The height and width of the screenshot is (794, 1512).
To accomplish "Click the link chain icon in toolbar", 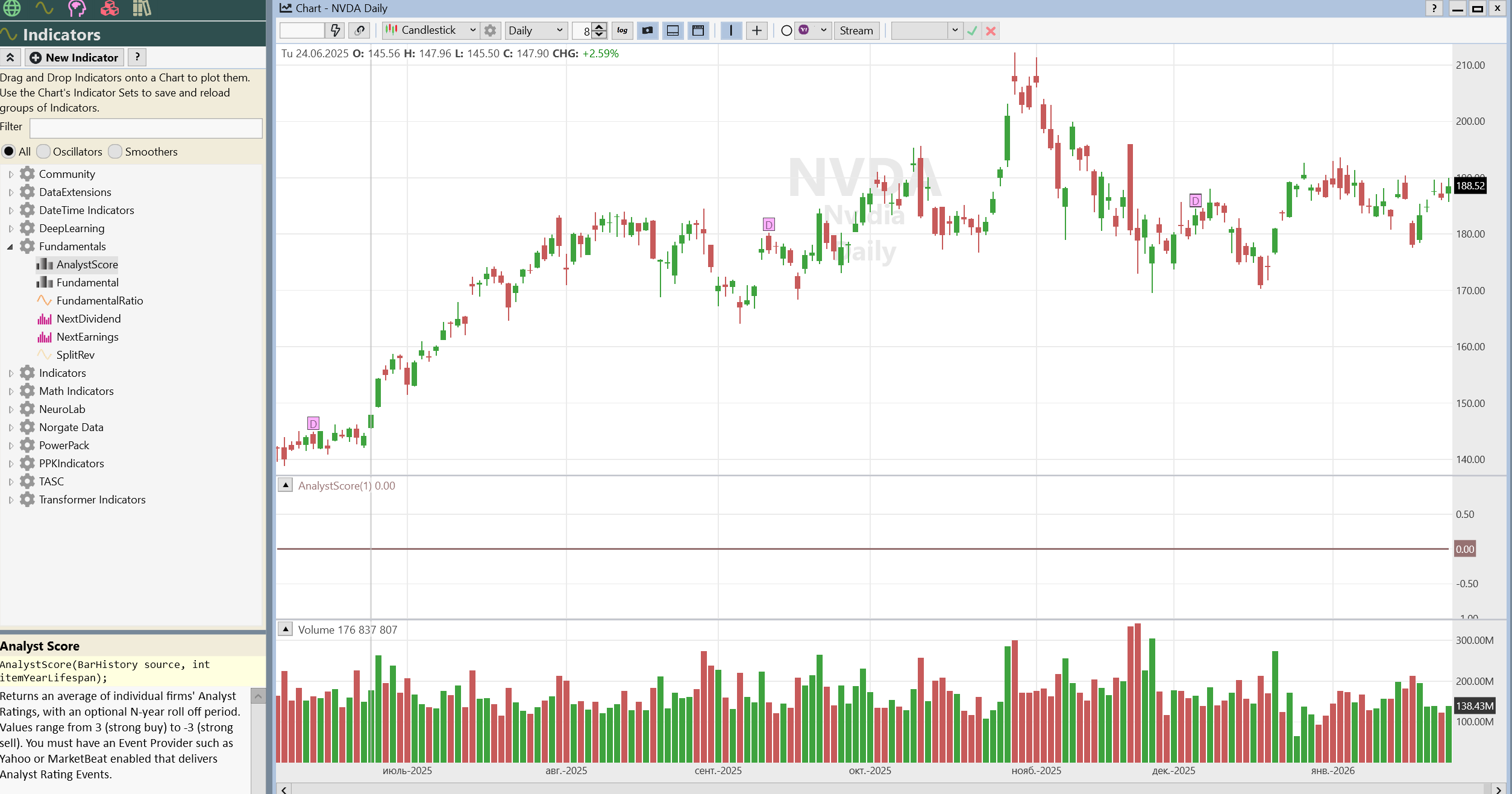I will coord(360,31).
